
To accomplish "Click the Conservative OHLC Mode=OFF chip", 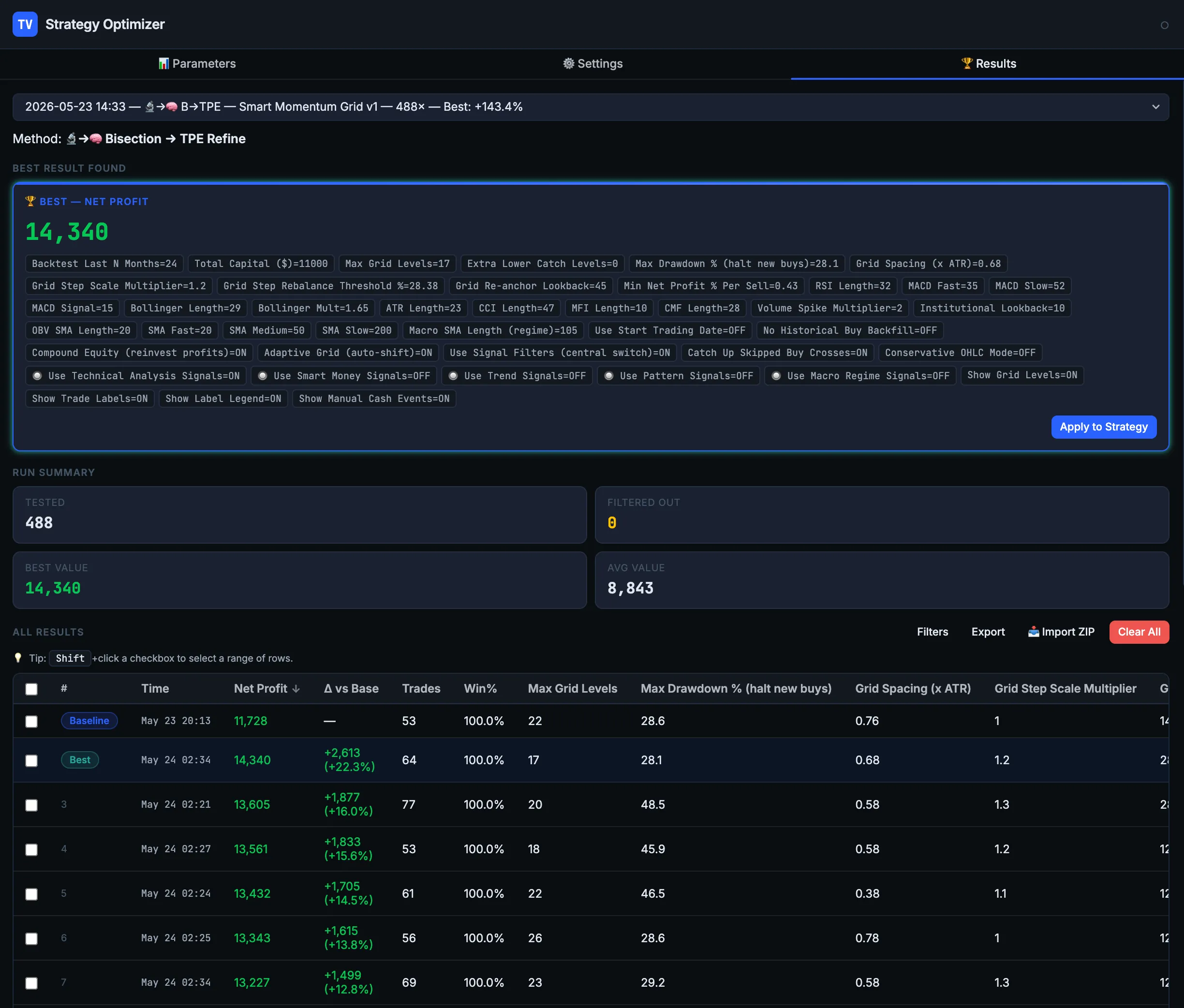I will point(960,353).
